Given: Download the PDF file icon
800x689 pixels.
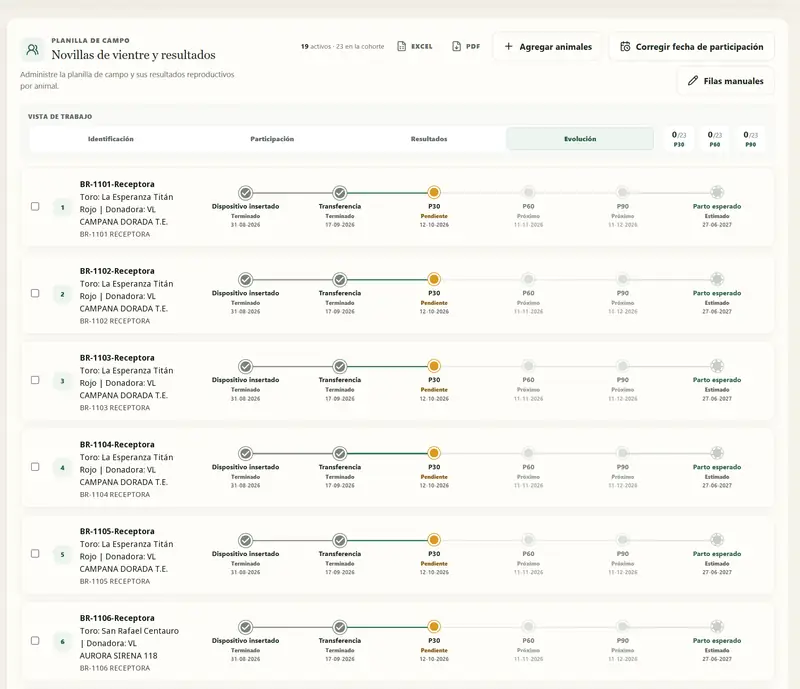Looking at the screenshot, I should click(x=457, y=46).
